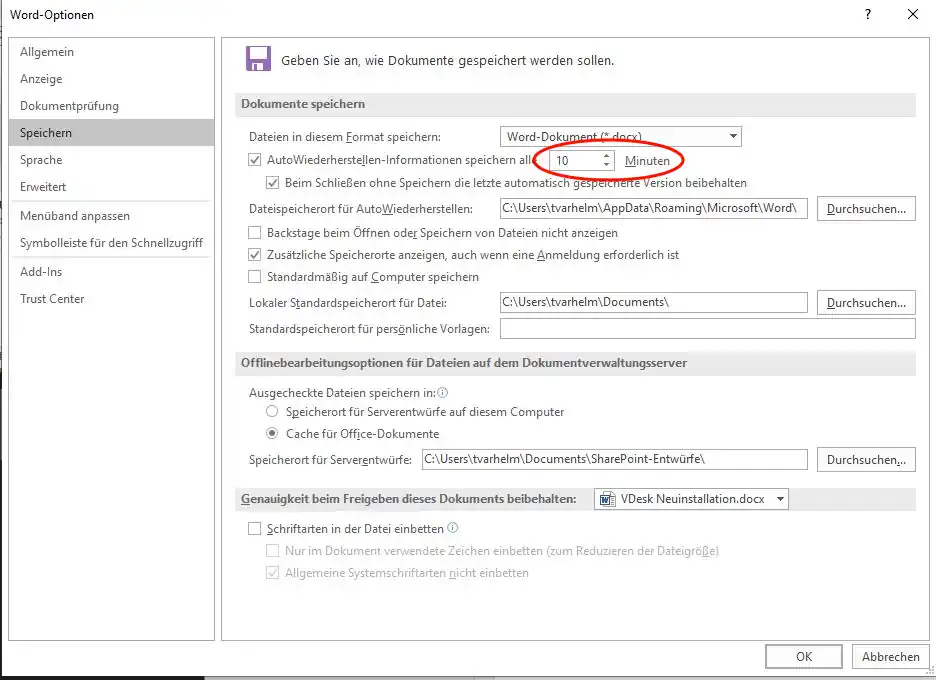Select Trust Center in sidebar
The width and height of the screenshot is (936, 680).
pyautogui.click(x=52, y=299)
